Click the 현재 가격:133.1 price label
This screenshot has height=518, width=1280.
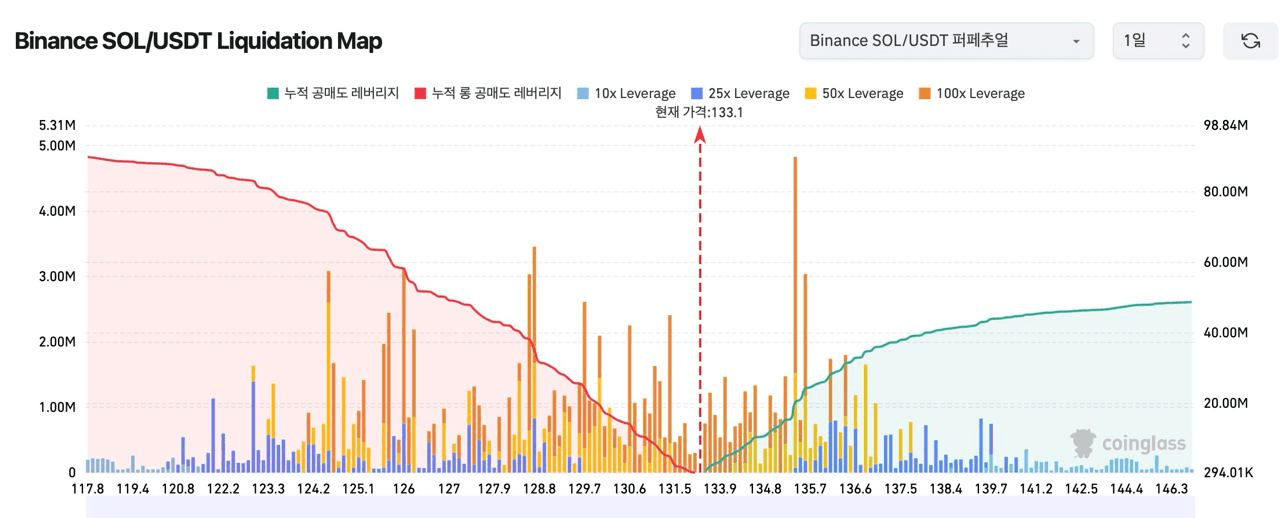(699, 113)
